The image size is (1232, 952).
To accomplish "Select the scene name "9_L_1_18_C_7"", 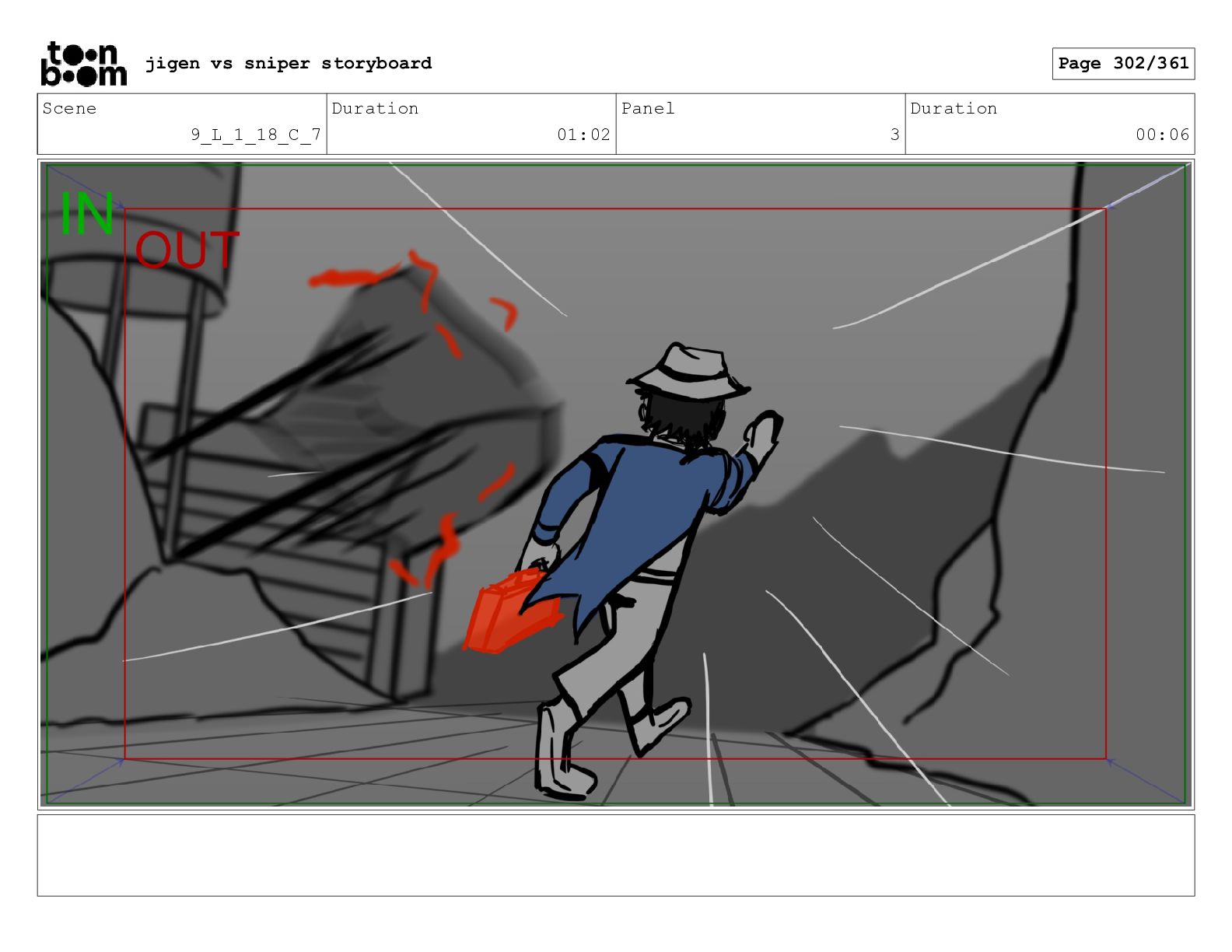I will click(x=256, y=135).
